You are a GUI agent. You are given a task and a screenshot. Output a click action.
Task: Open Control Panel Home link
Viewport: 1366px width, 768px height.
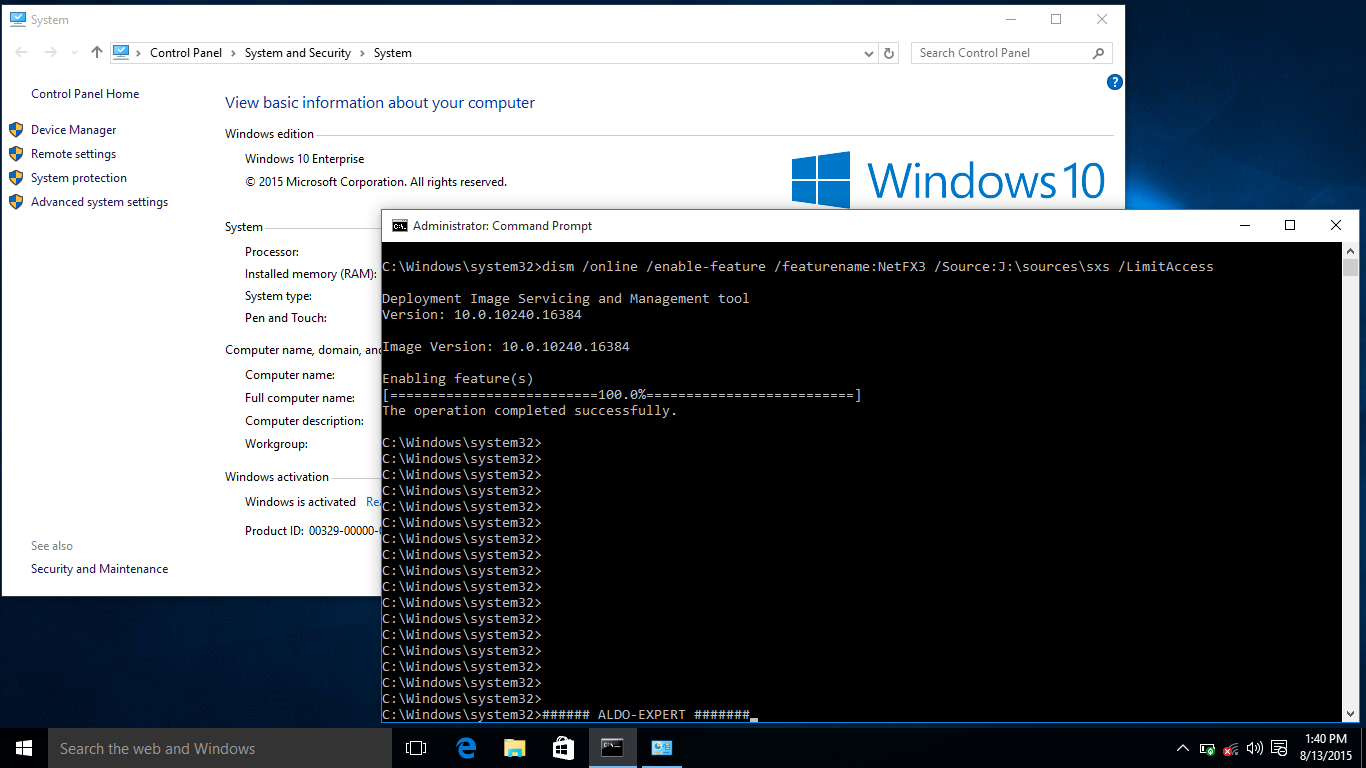(x=85, y=94)
